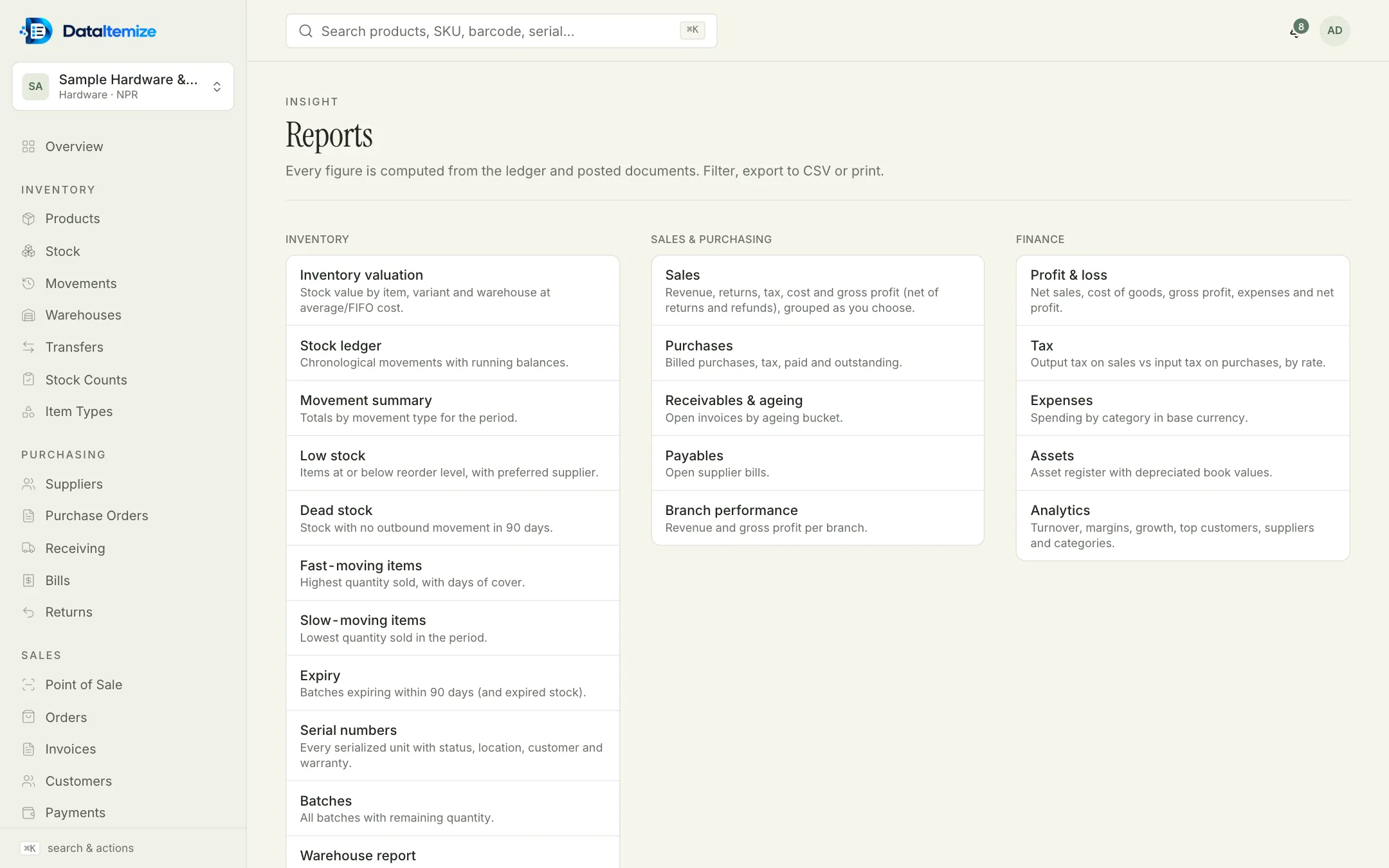Open the Receivables & ageing report

pos(817,408)
